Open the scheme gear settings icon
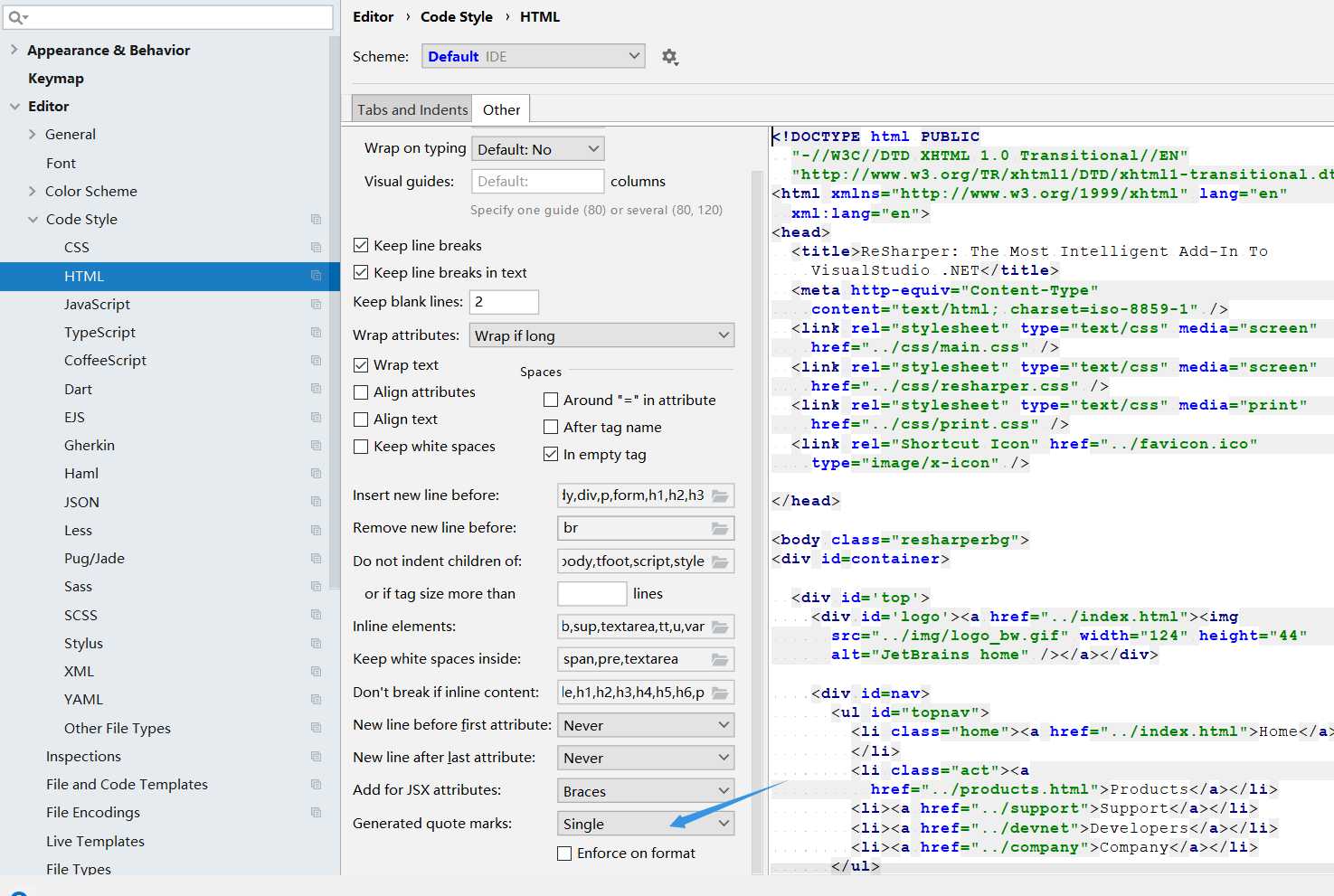This screenshot has width=1334, height=896. click(669, 57)
